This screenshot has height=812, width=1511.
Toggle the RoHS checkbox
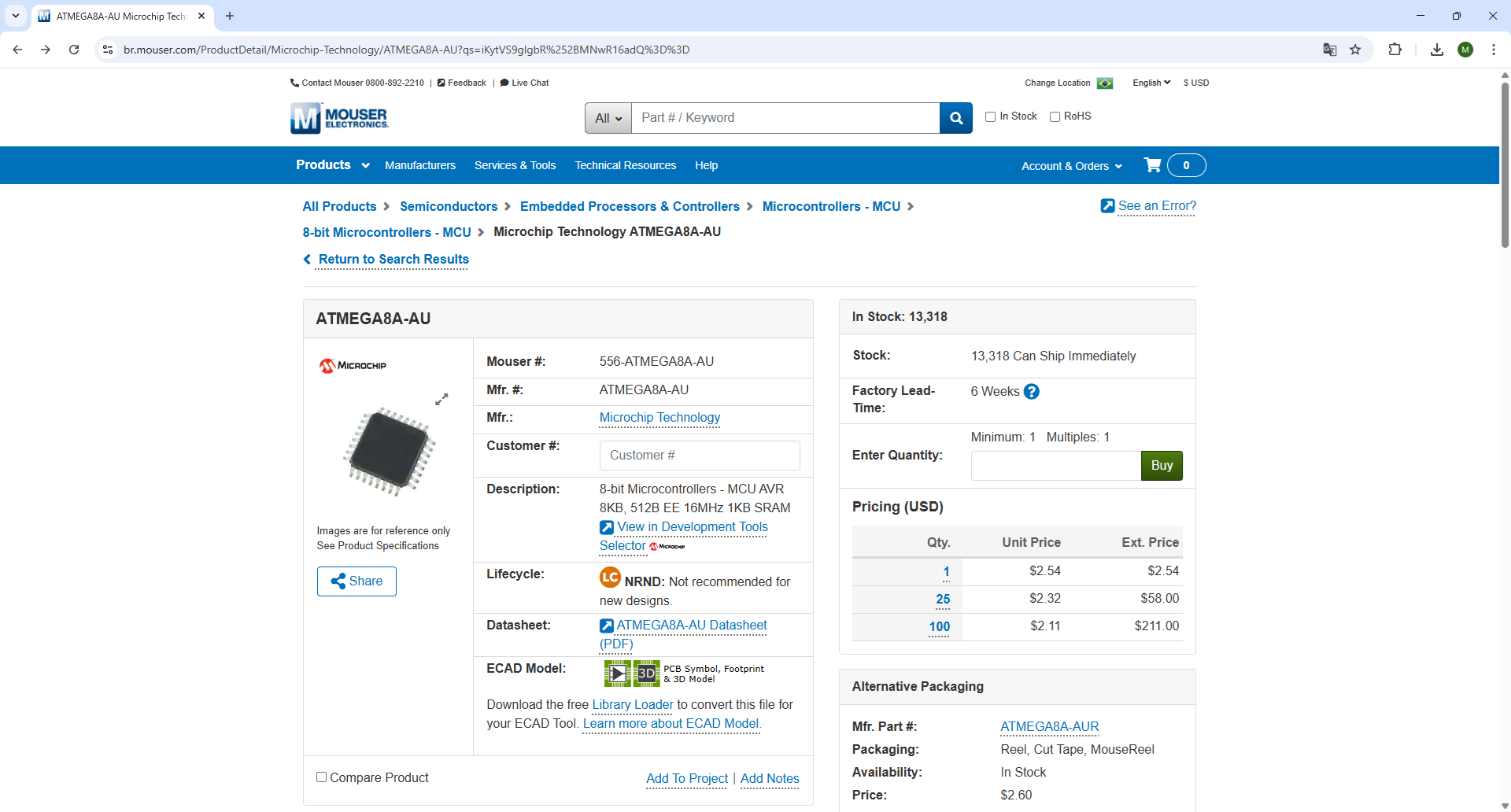click(x=1055, y=116)
